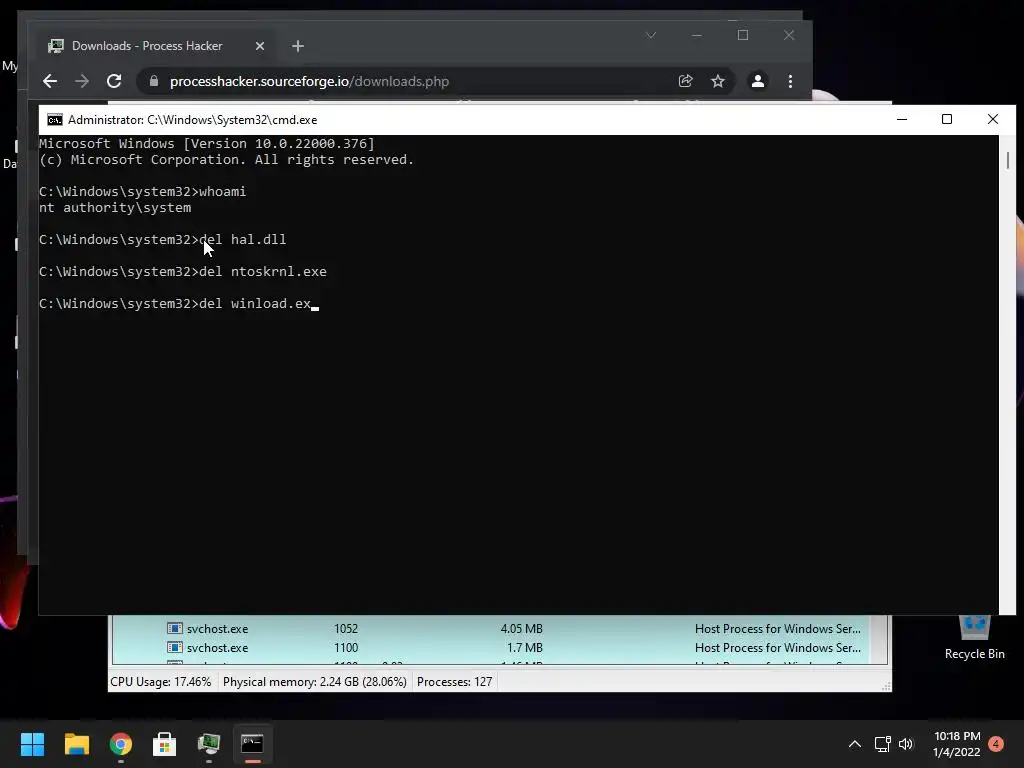Click the Chrome forward arrow button

coord(82,81)
